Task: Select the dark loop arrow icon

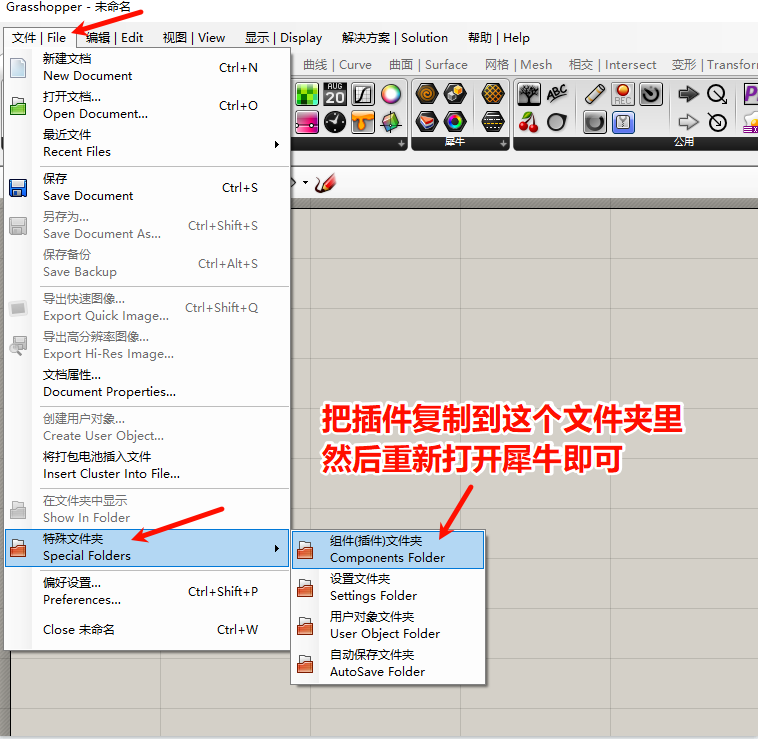Action: point(595,122)
